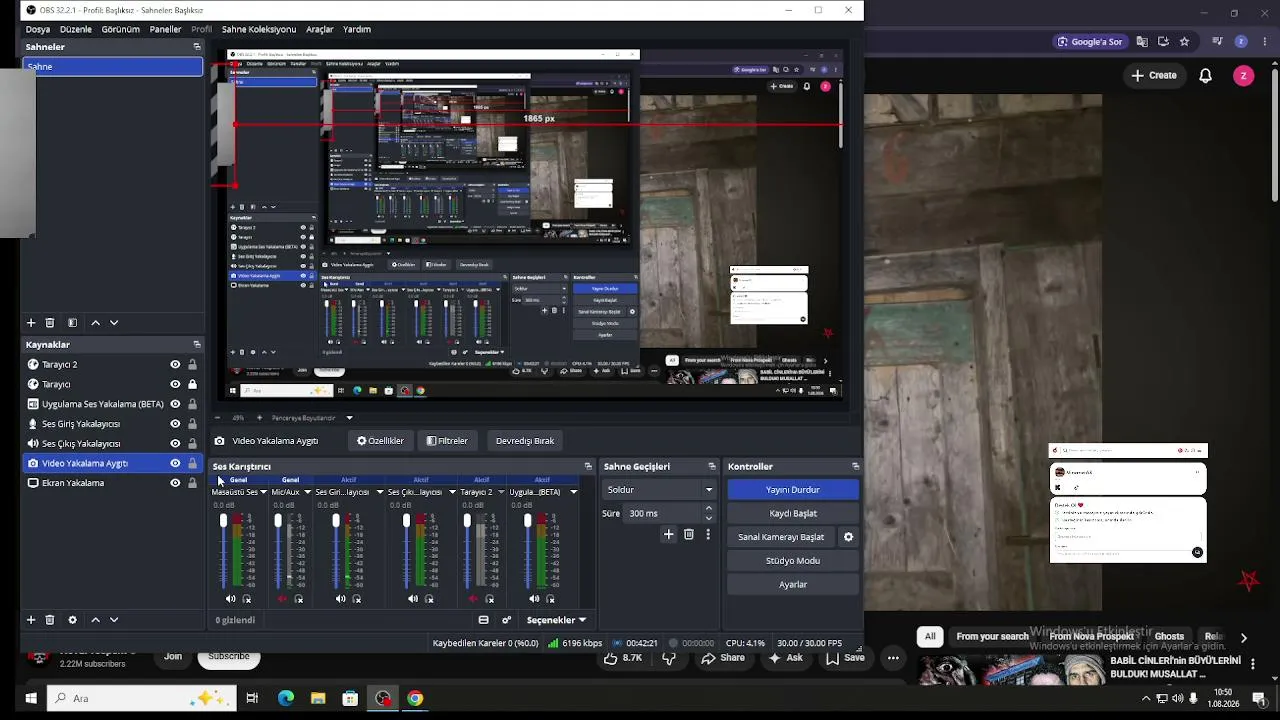Add a new source with the plus icon

31,620
